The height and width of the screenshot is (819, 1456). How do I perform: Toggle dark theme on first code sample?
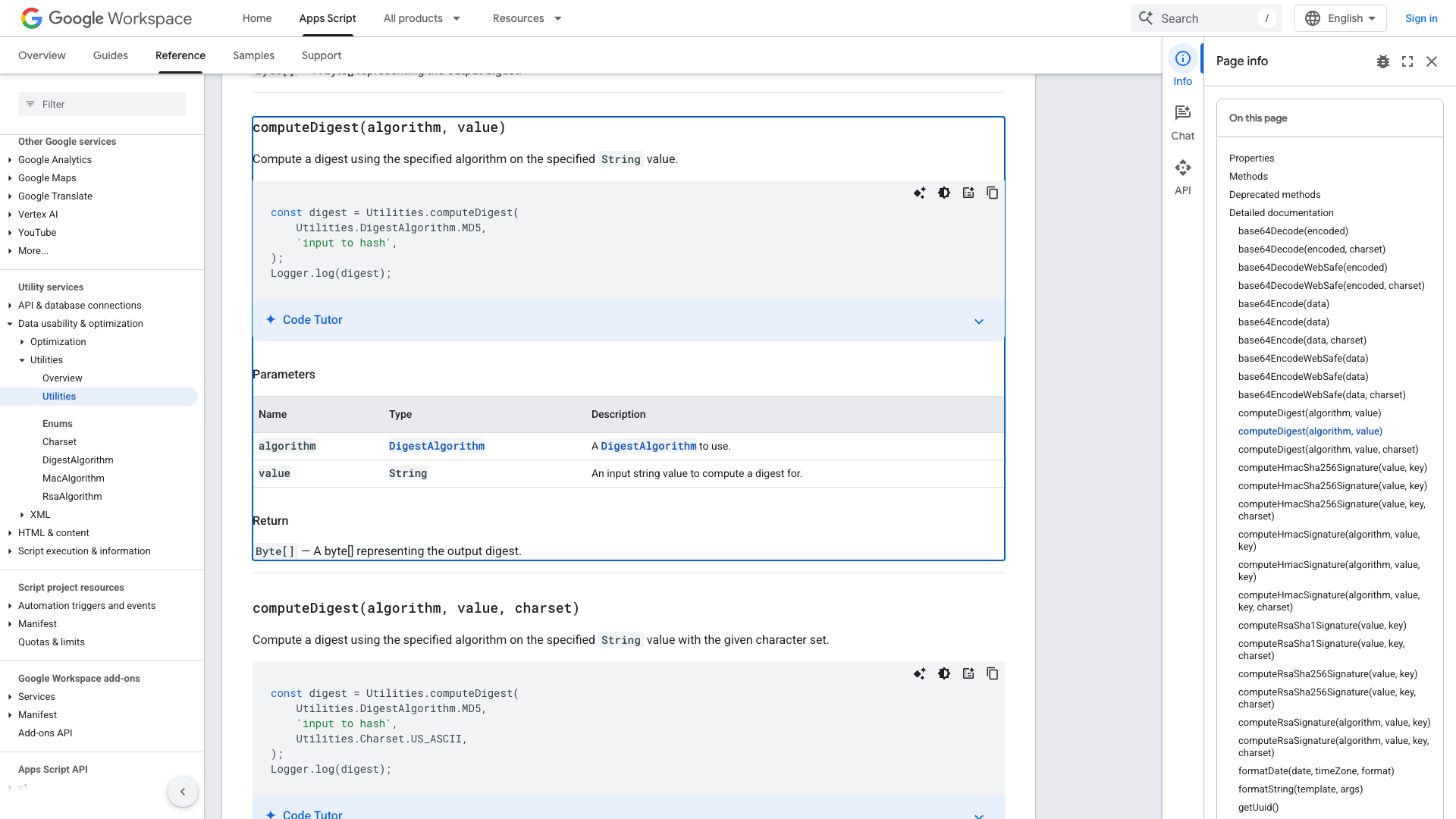pos(944,193)
